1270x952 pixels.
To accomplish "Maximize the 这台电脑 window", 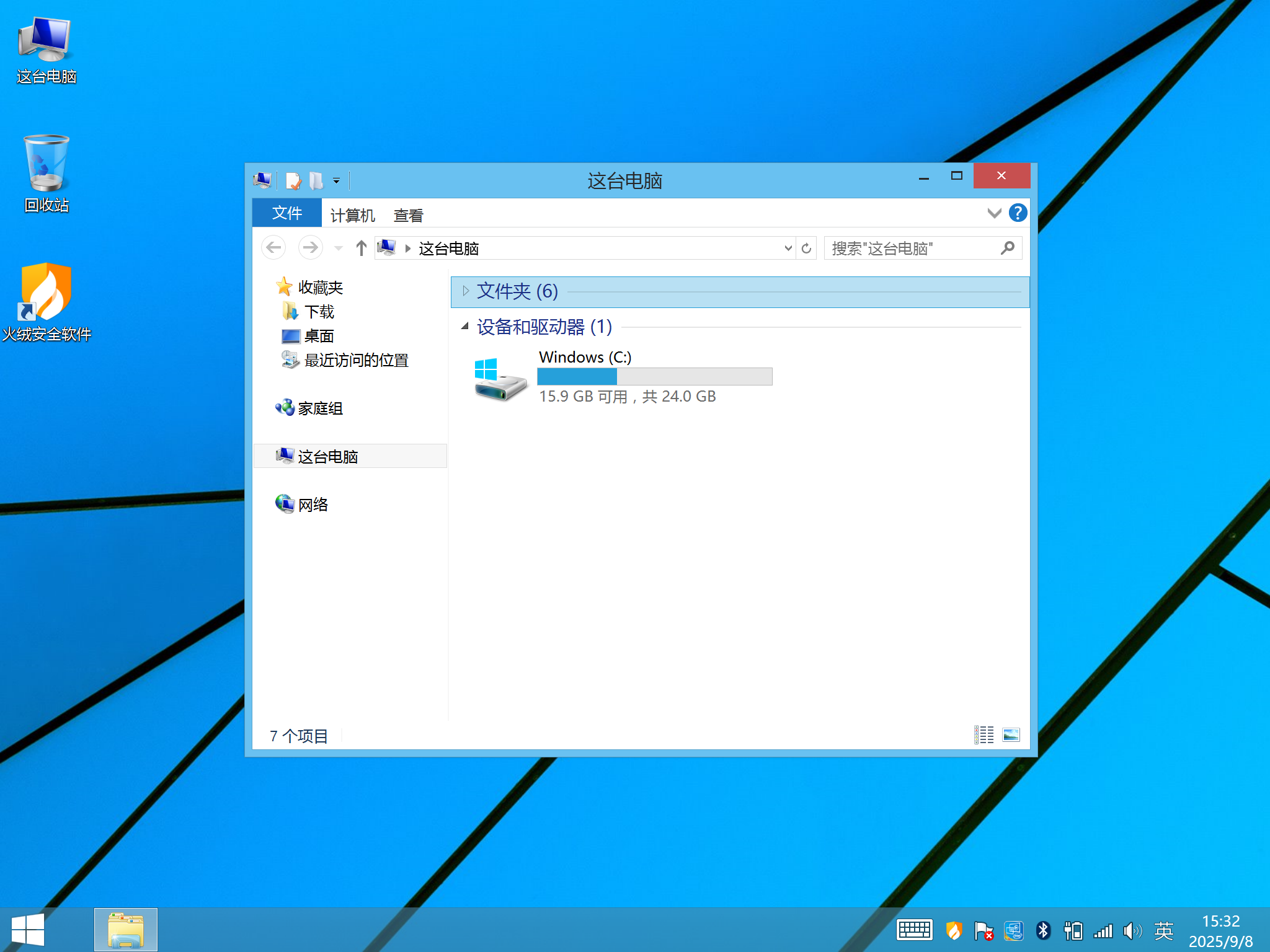I will [956, 176].
